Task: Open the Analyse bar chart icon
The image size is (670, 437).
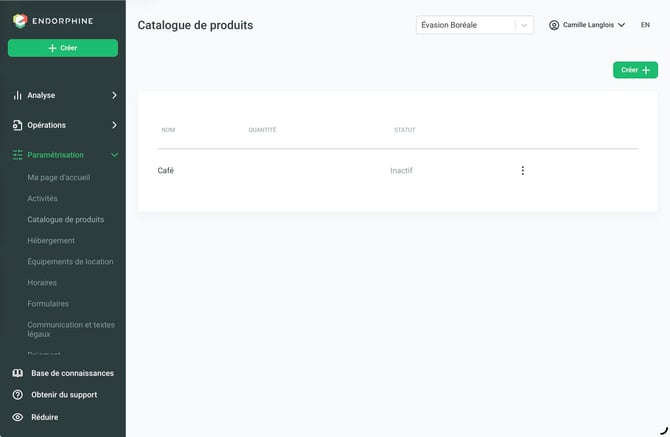Action: tap(17, 95)
